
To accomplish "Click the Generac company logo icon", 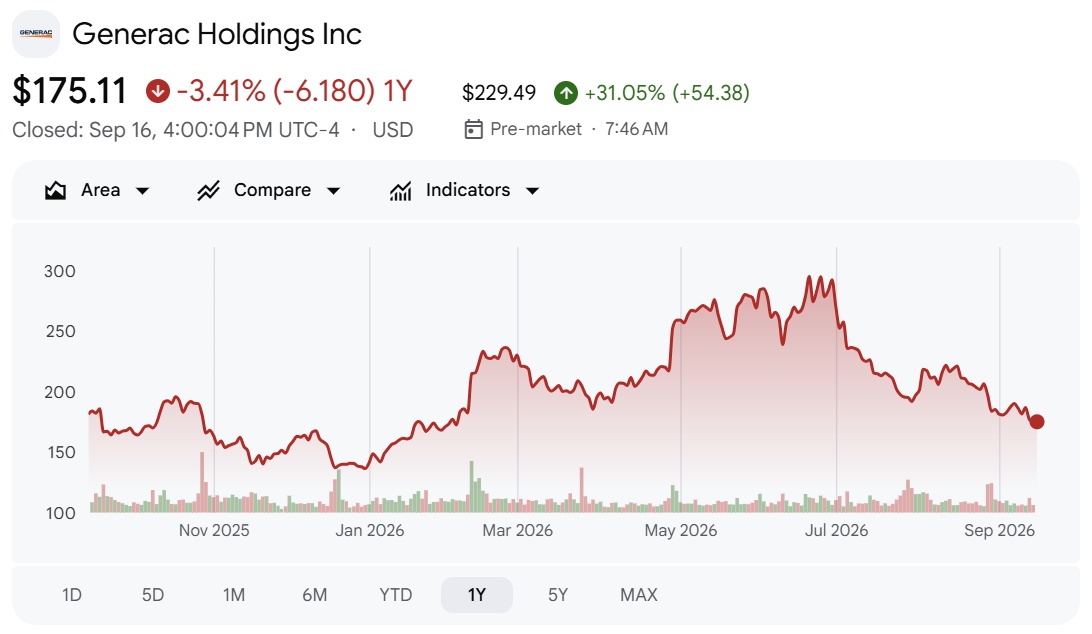I will tap(36, 33).
